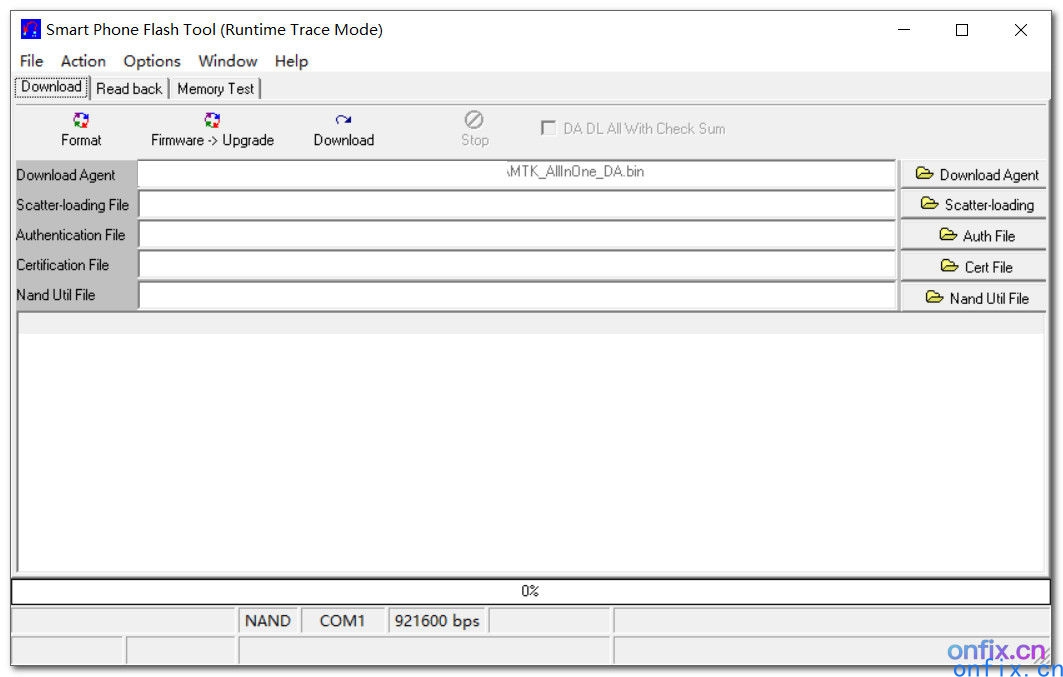Open the Window menu
Screen dimensions: 1063x677
tap(227, 61)
